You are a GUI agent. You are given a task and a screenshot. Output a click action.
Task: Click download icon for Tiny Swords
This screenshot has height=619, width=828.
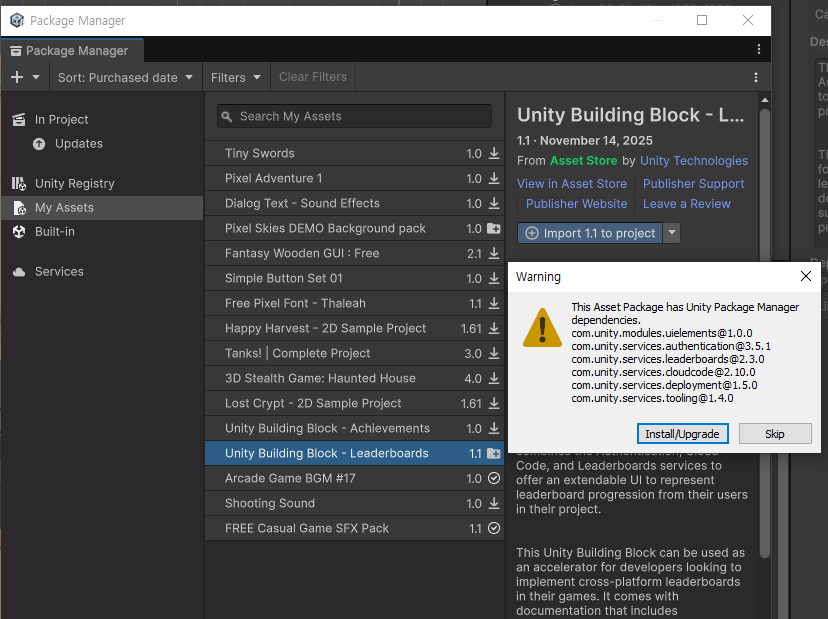click(494, 153)
